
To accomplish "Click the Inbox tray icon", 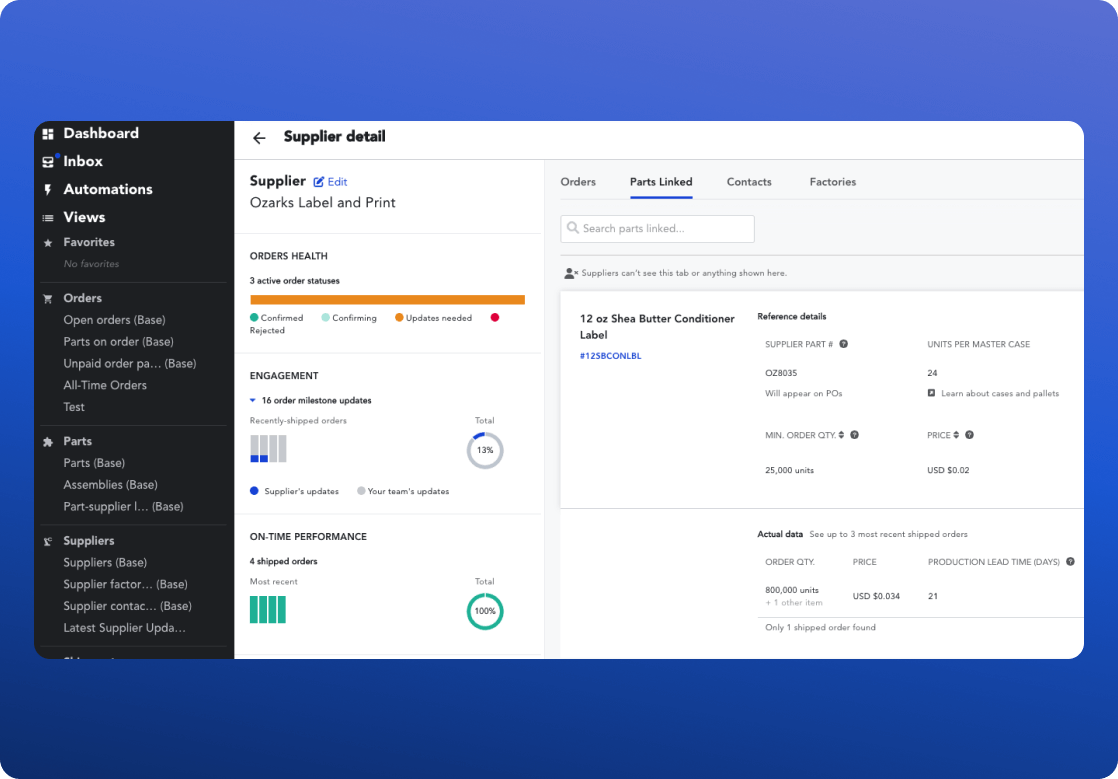I will [x=48, y=162].
